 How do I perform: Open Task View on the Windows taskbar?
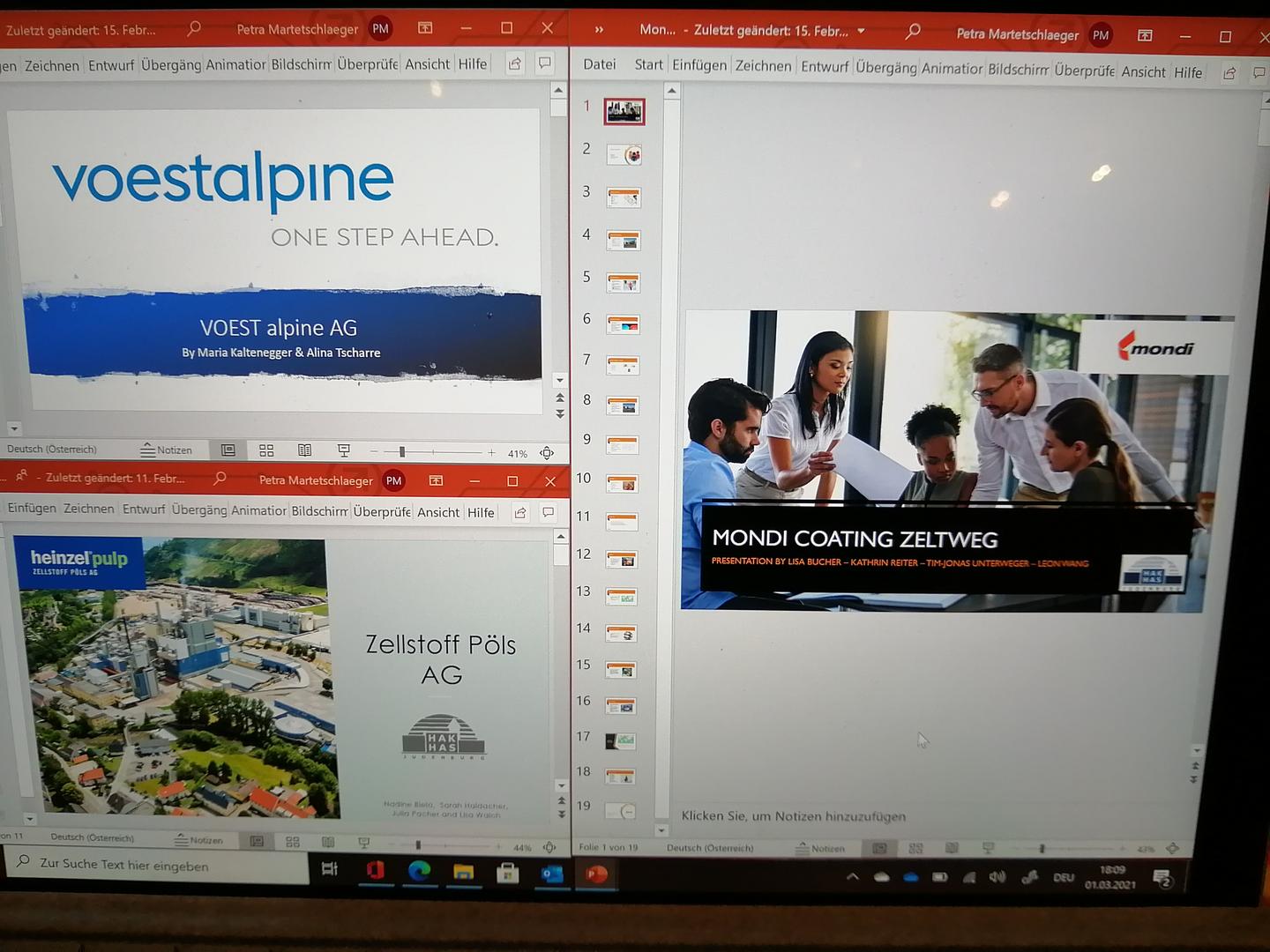[330, 869]
